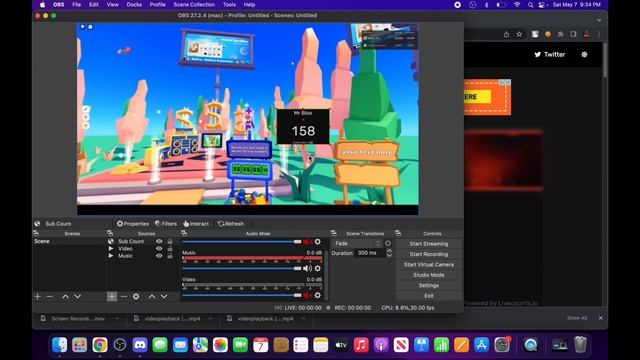Pop out the Audio Mixer dock icon

(184, 233)
